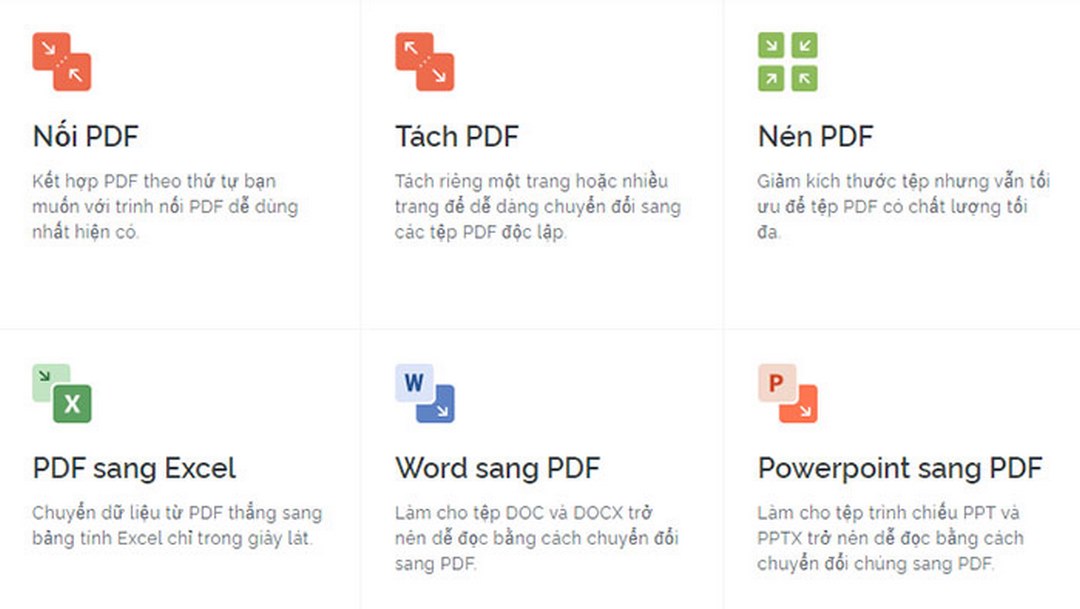Viewport: 1080px width, 609px height.
Task: Click the Powerpoint sang PDF icon
Action: coord(787,393)
